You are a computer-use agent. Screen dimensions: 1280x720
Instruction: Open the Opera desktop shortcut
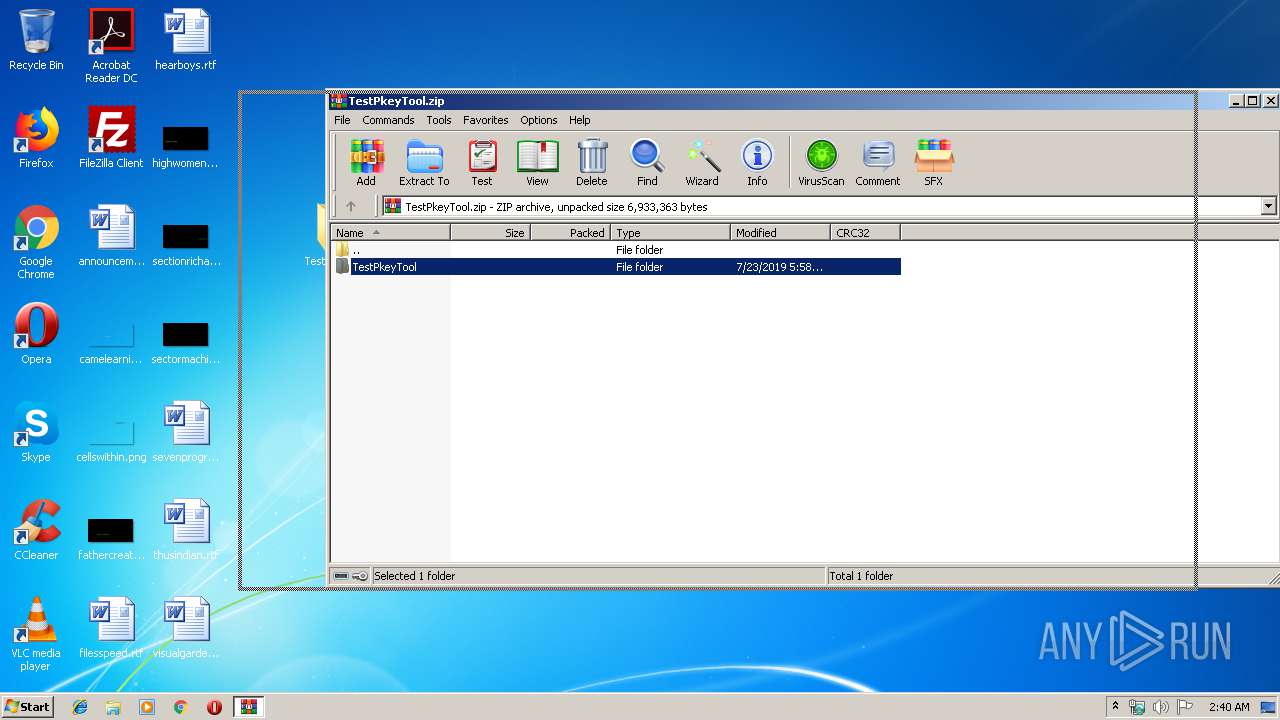(x=36, y=334)
